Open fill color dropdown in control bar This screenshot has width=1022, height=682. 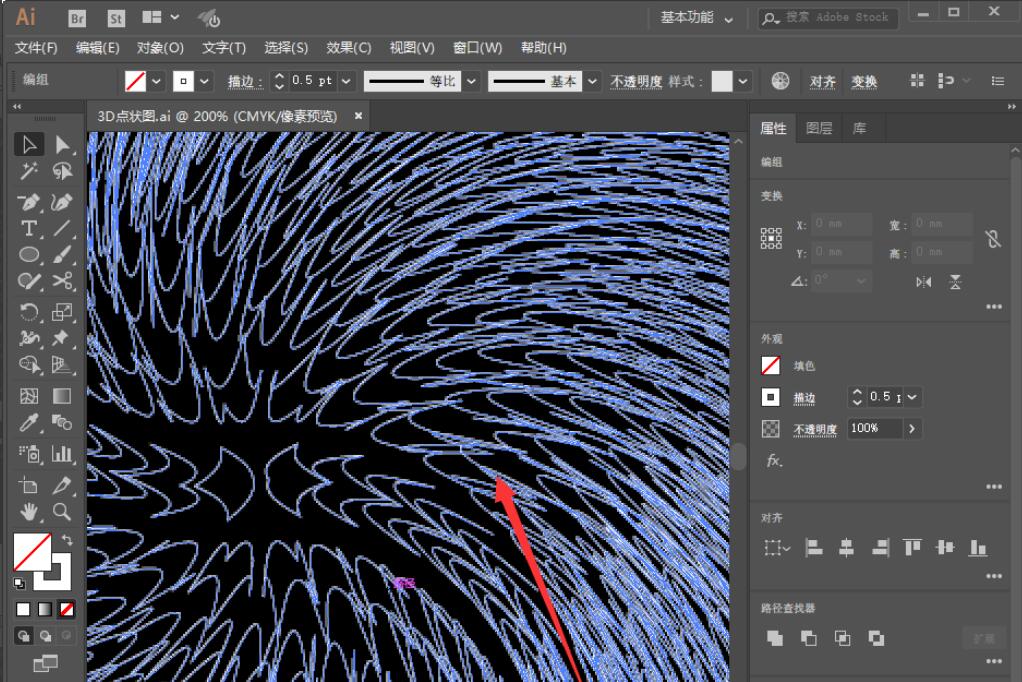[x=156, y=82]
